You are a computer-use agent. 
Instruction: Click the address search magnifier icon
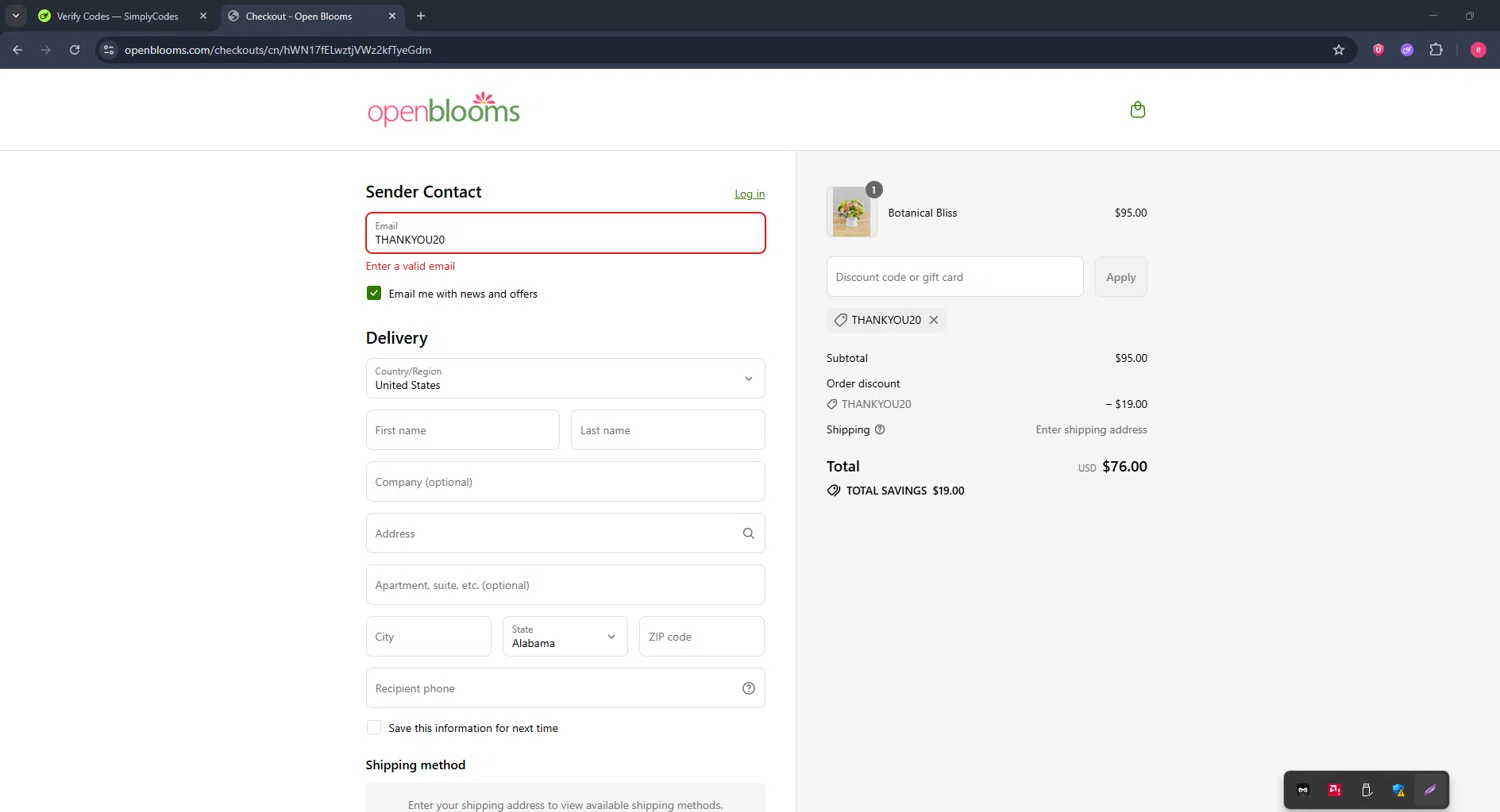coord(748,534)
